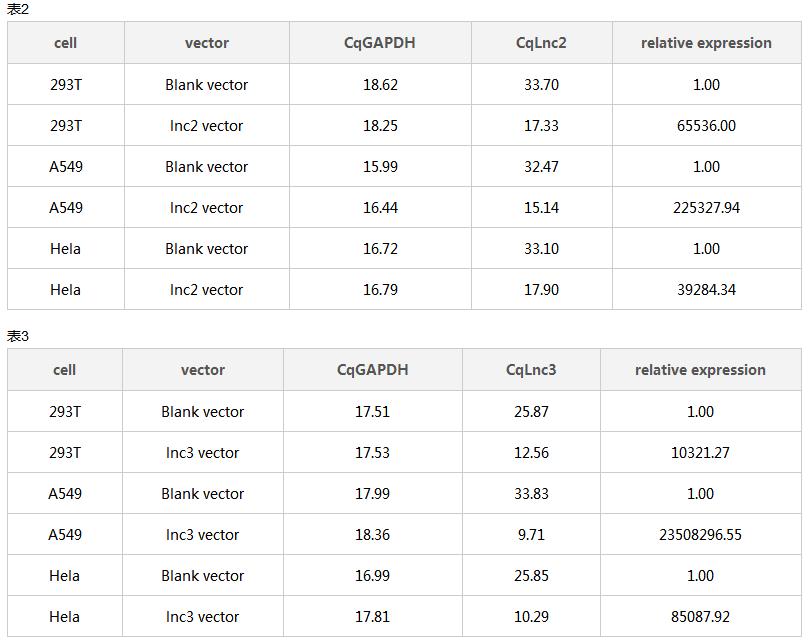Select the cell containing 65536.00
810x644 pixels.
pyautogui.click(x=706, y=126)
